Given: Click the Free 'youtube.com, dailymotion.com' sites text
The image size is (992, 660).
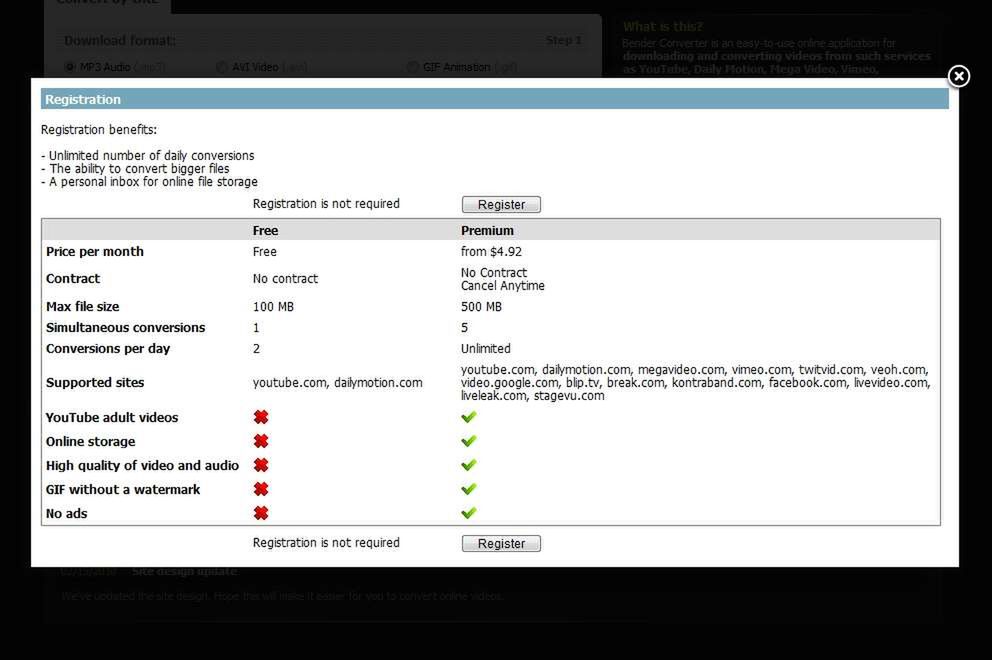Looking at the screenshot, I should (337, 382).
